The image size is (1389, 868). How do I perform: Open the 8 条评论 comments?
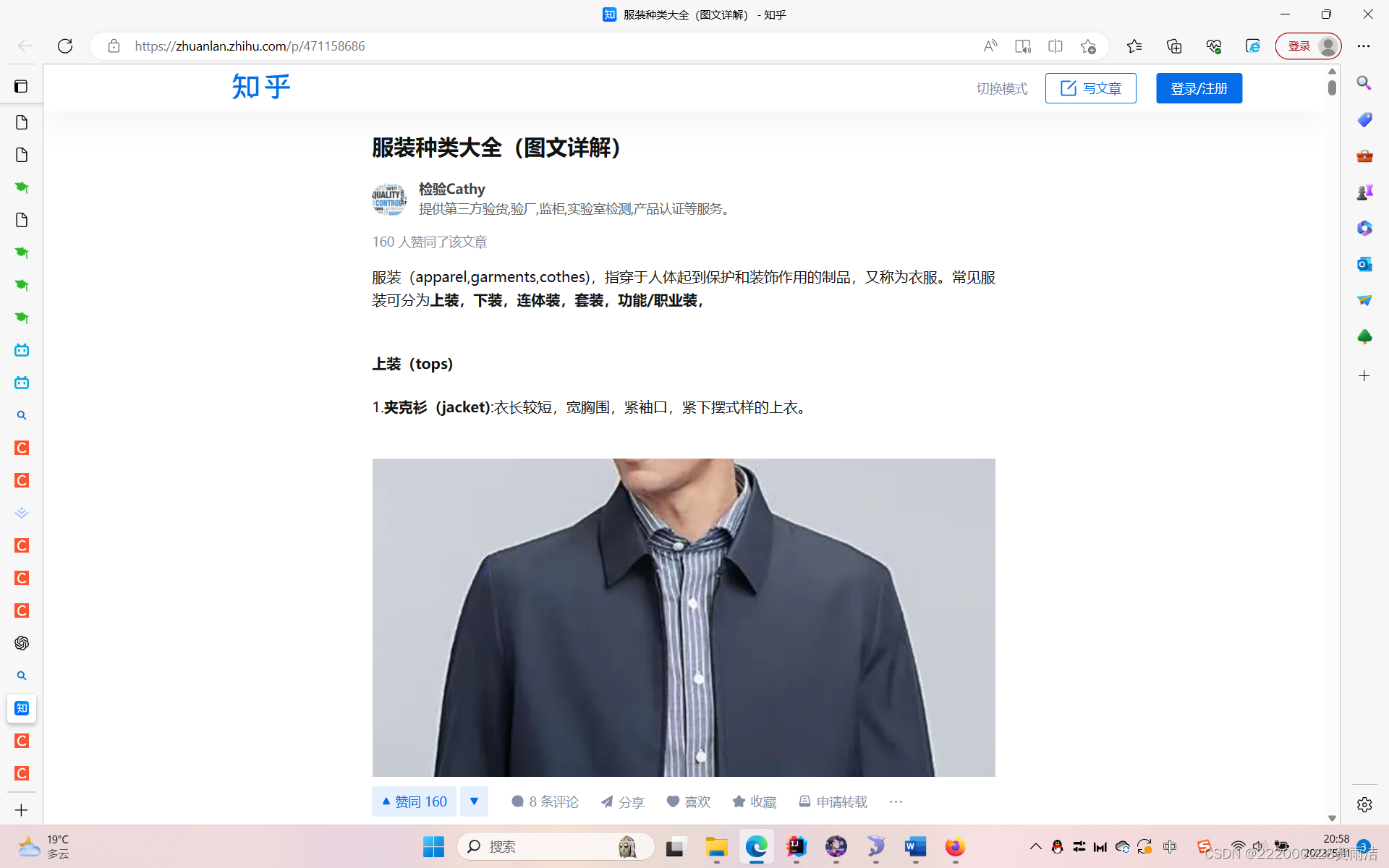pyautogui.click(x=545, y=801)
